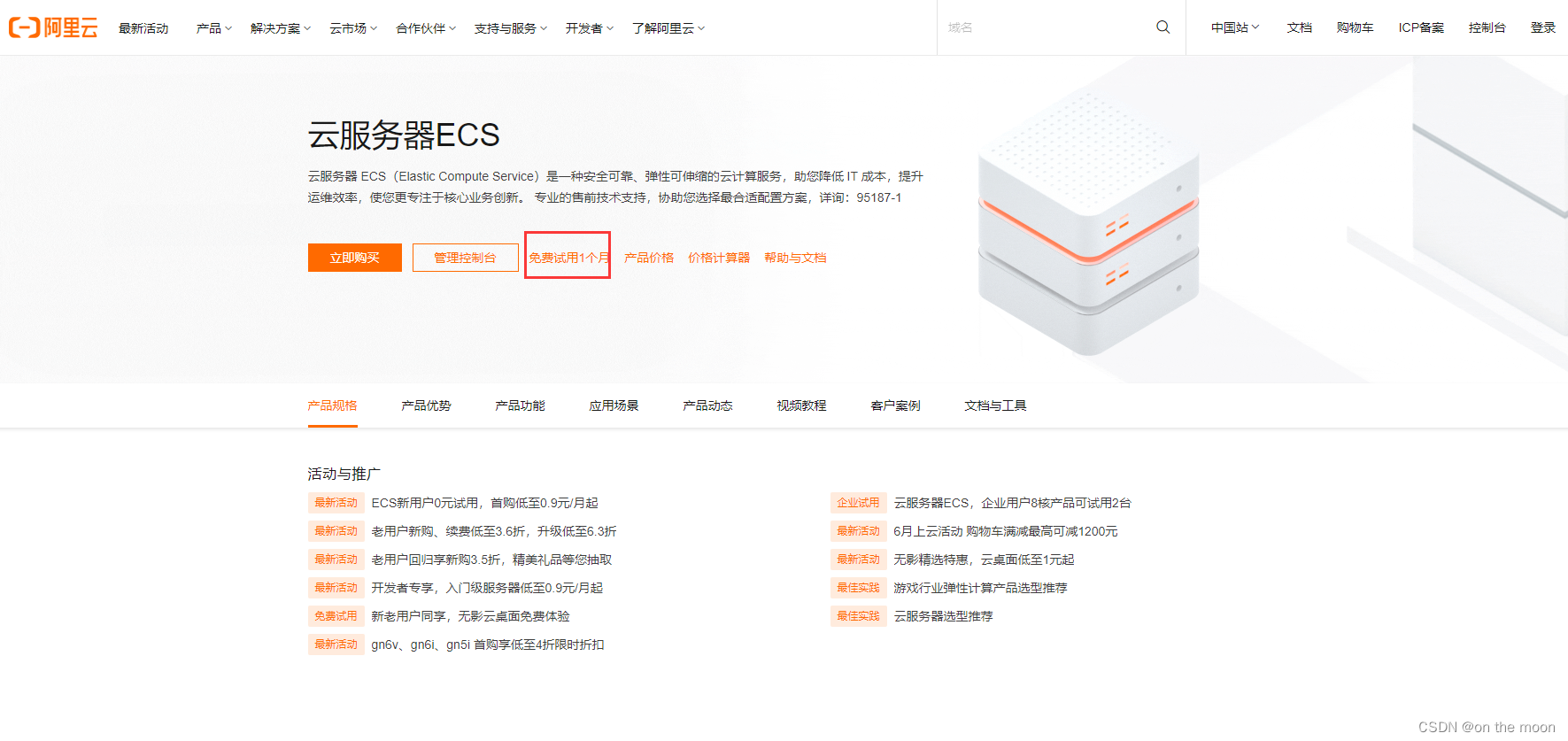Image resolution: width=1568 pixels, height=741 pixels.
Task: Switch to the 客户案例 tab
Action: tap(896, 405)
